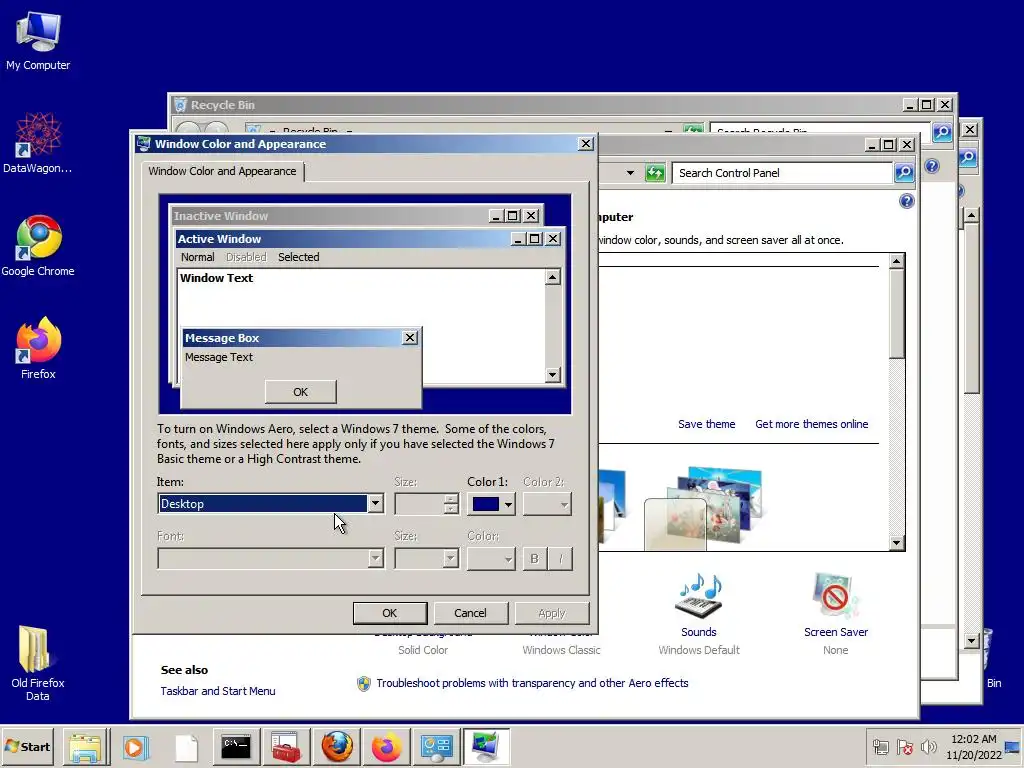The image size is (1024, 768).
Task: Click the Recycle Bin window title bar icon
Action: (181, 105)
